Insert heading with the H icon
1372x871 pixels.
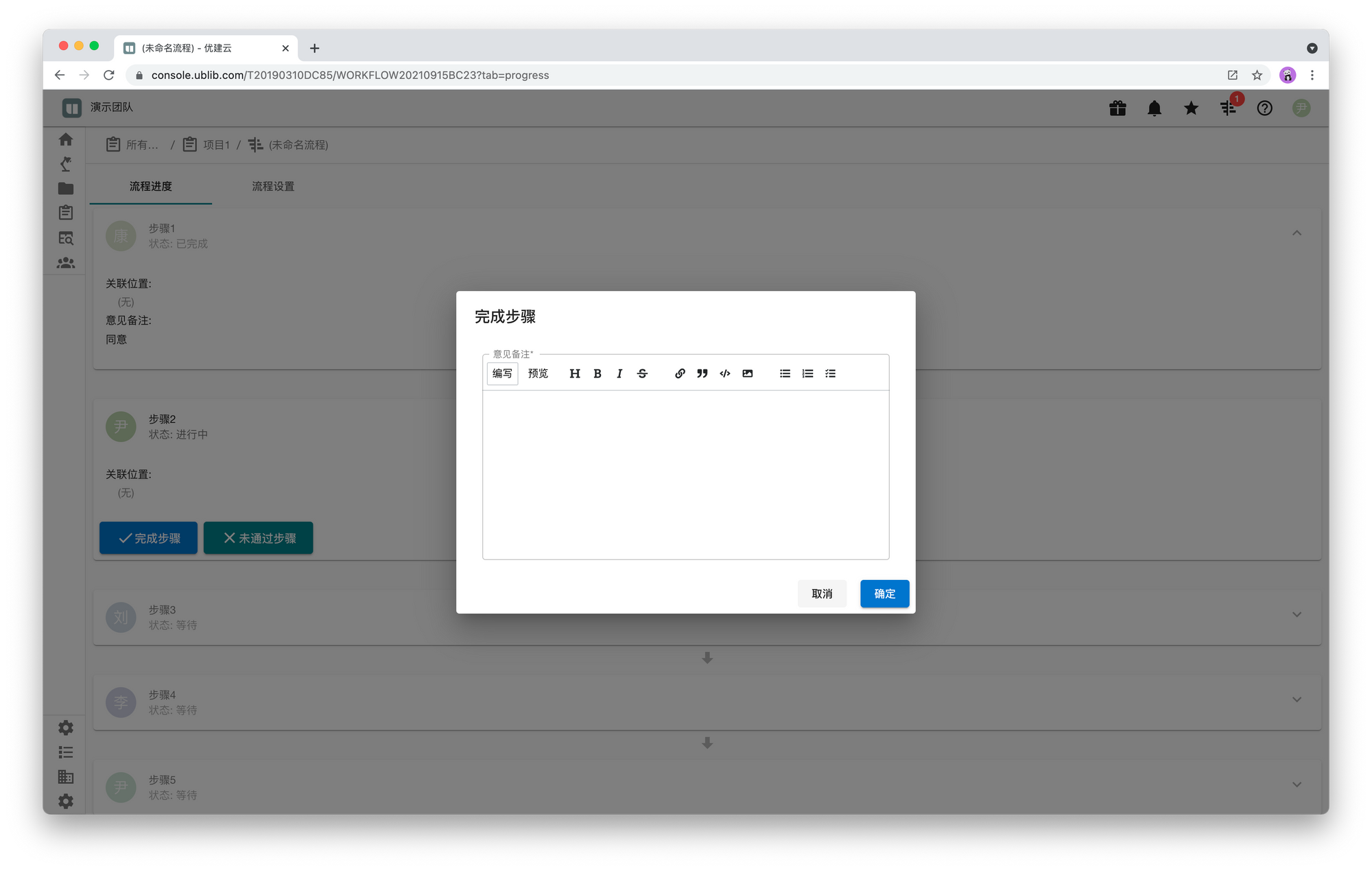pyautogui.click(x=575, y=373)
